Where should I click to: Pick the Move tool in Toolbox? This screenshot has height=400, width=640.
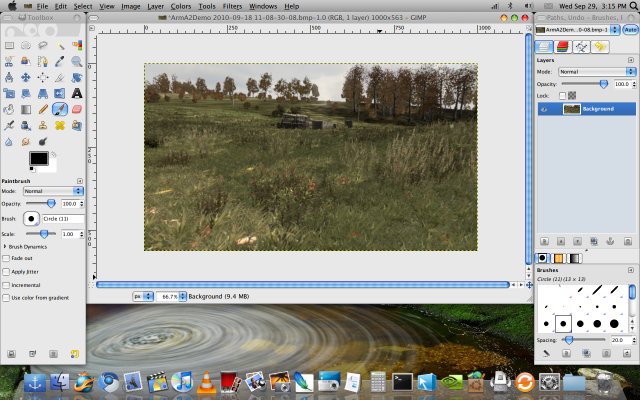pos(26,77)
